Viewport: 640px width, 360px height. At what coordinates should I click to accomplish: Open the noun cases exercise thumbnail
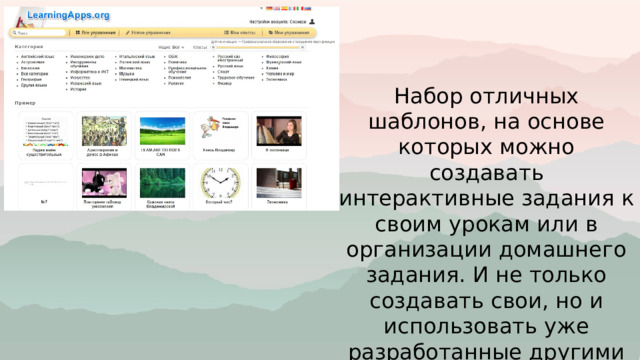point(46,131)
